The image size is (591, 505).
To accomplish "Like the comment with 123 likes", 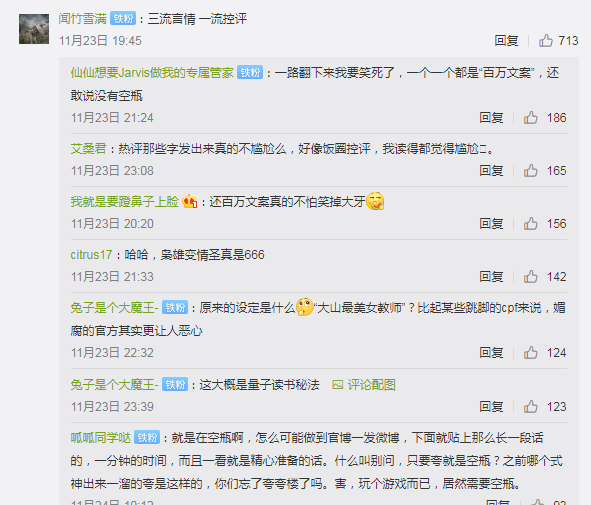I will [x=530, y=407].
